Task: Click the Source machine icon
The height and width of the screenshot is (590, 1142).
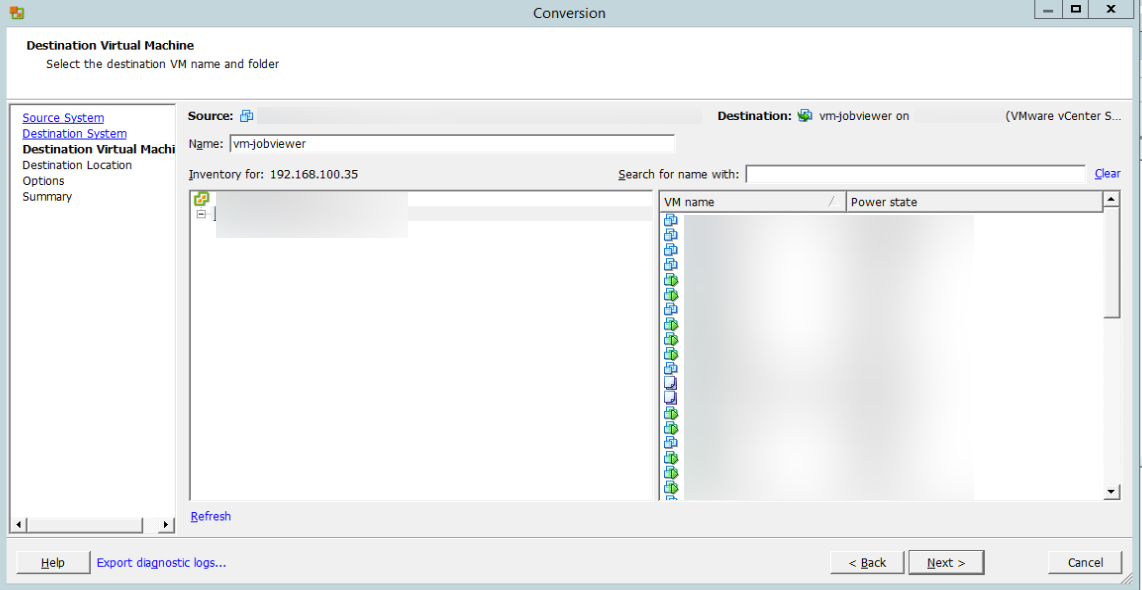Action: (x=247, y=116)
